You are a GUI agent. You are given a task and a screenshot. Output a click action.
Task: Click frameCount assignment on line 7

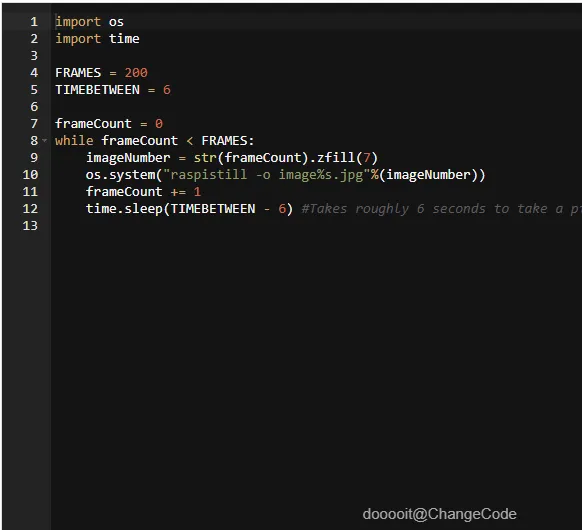tap(109, 124)
